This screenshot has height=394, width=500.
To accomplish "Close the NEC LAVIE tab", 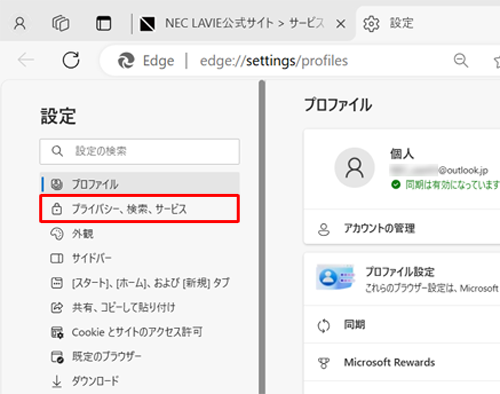I will [341, 24].
